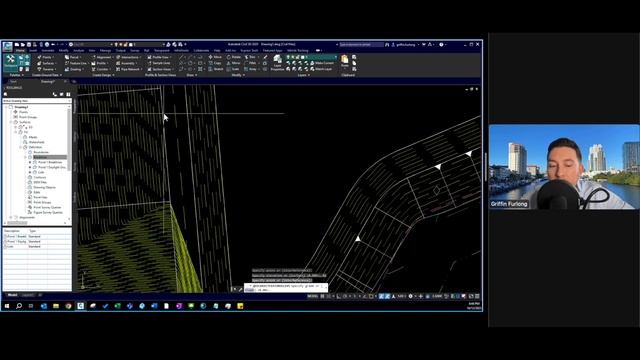Select the Point Survey Queries tree item
The height and width of the screenshot is (360, 640).
pyautogui.click(x=47, y=207)
